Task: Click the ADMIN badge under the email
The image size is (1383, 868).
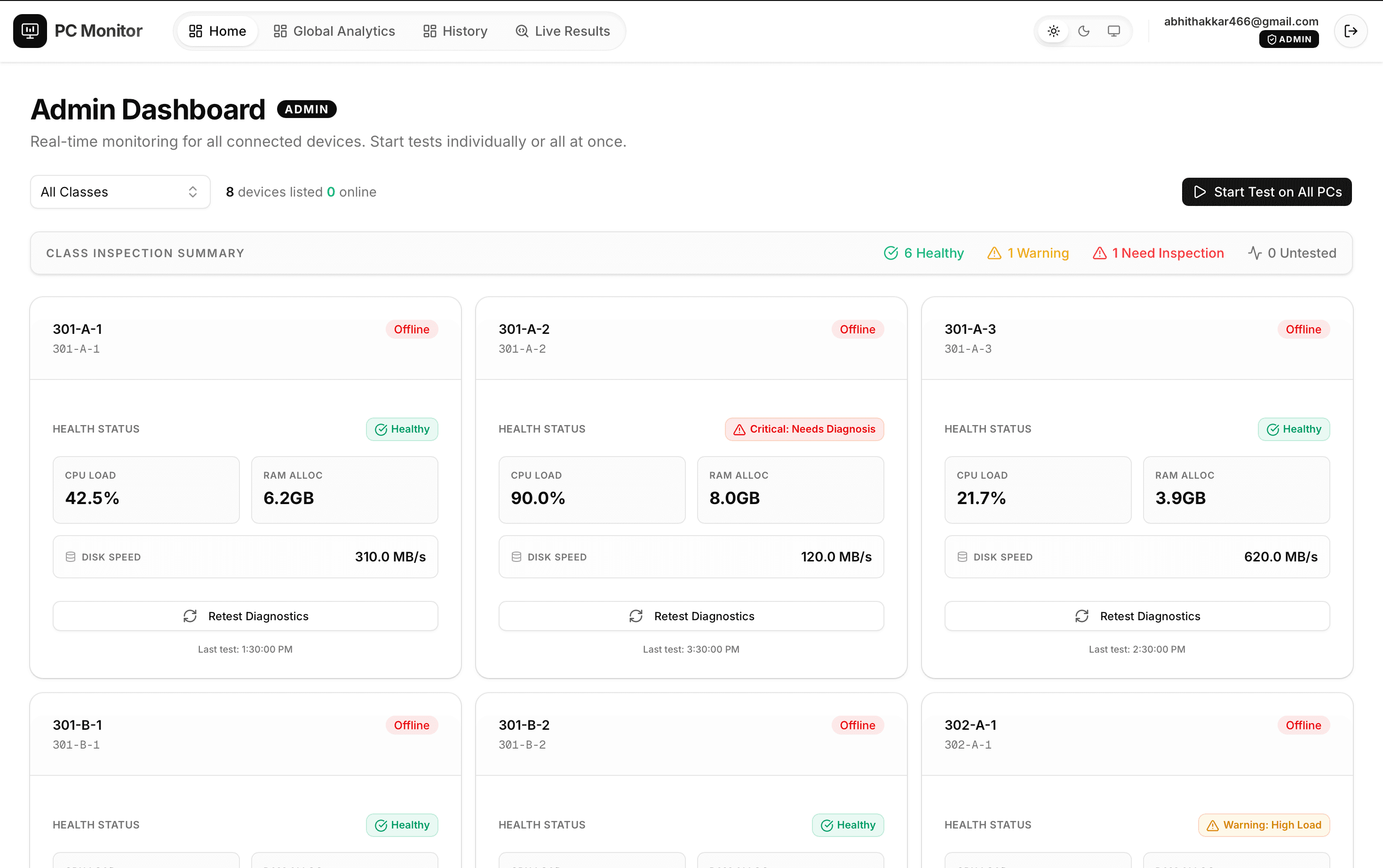Action: click(x=1289, y=39)
